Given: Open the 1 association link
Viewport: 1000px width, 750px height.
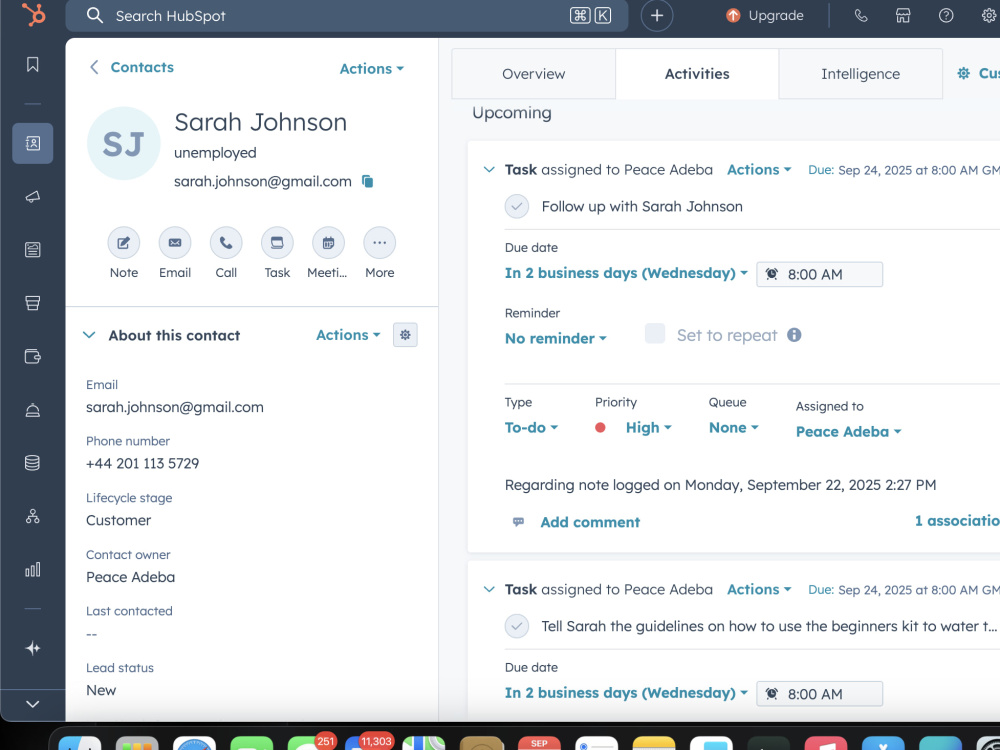Looking at the screenshot, I should coord(957,521).
